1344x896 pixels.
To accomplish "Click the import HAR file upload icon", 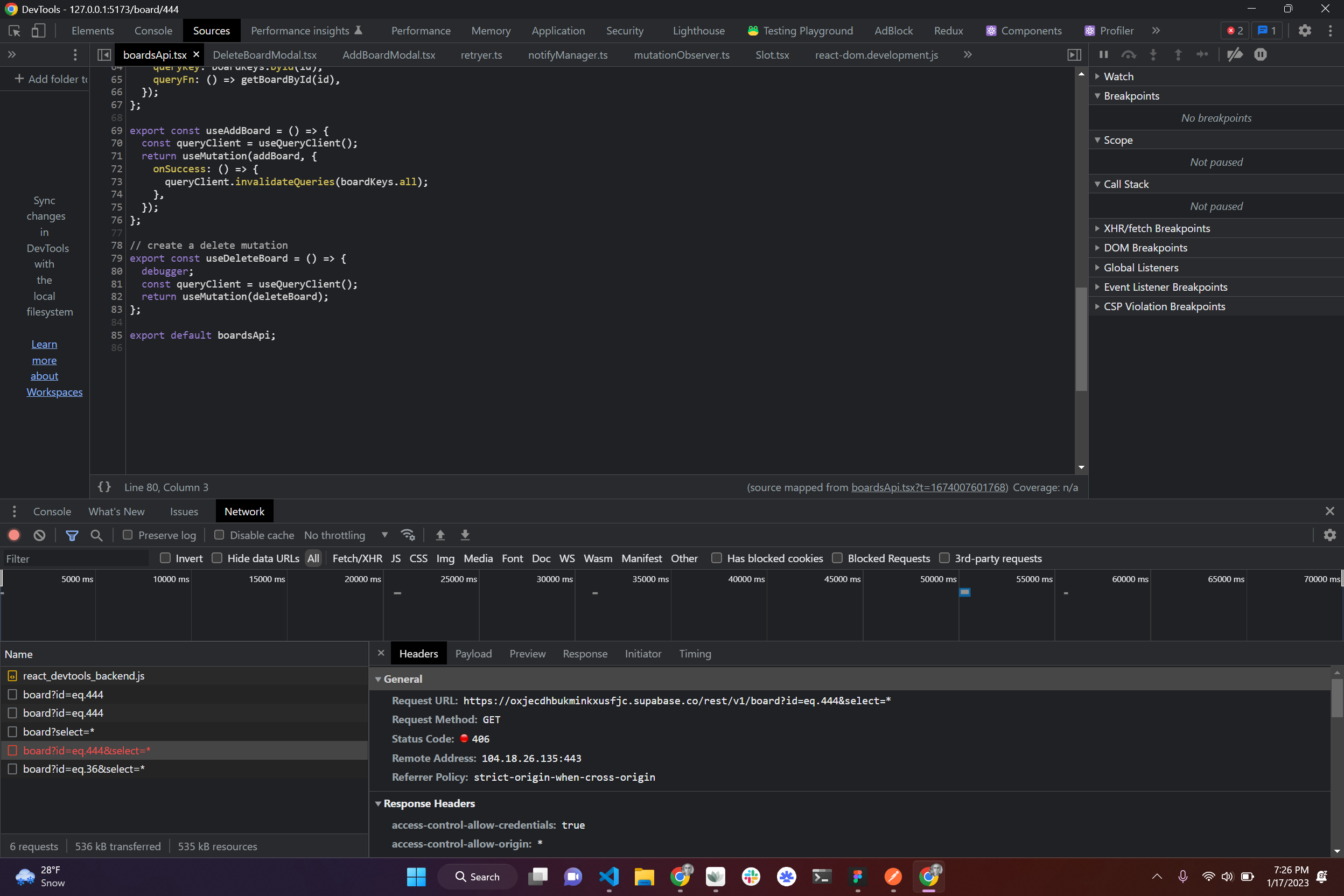I will [x=440, y=535].
